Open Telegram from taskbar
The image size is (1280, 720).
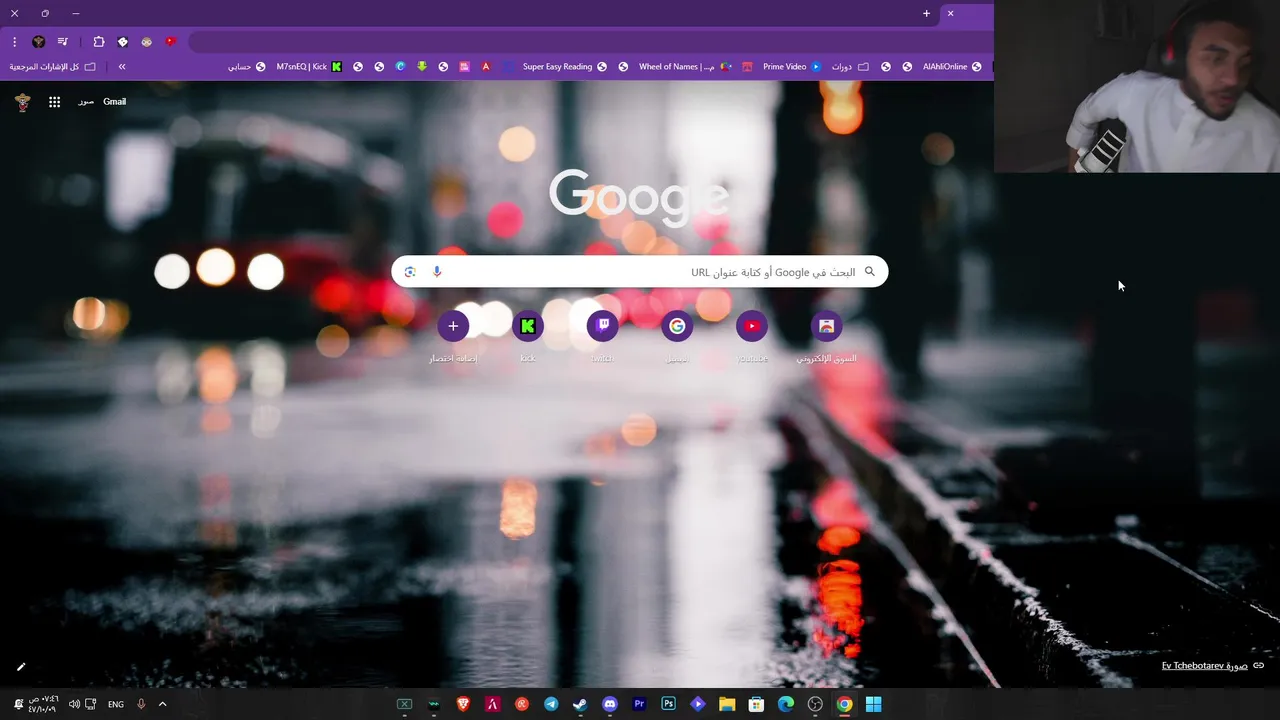coord(551,704)
